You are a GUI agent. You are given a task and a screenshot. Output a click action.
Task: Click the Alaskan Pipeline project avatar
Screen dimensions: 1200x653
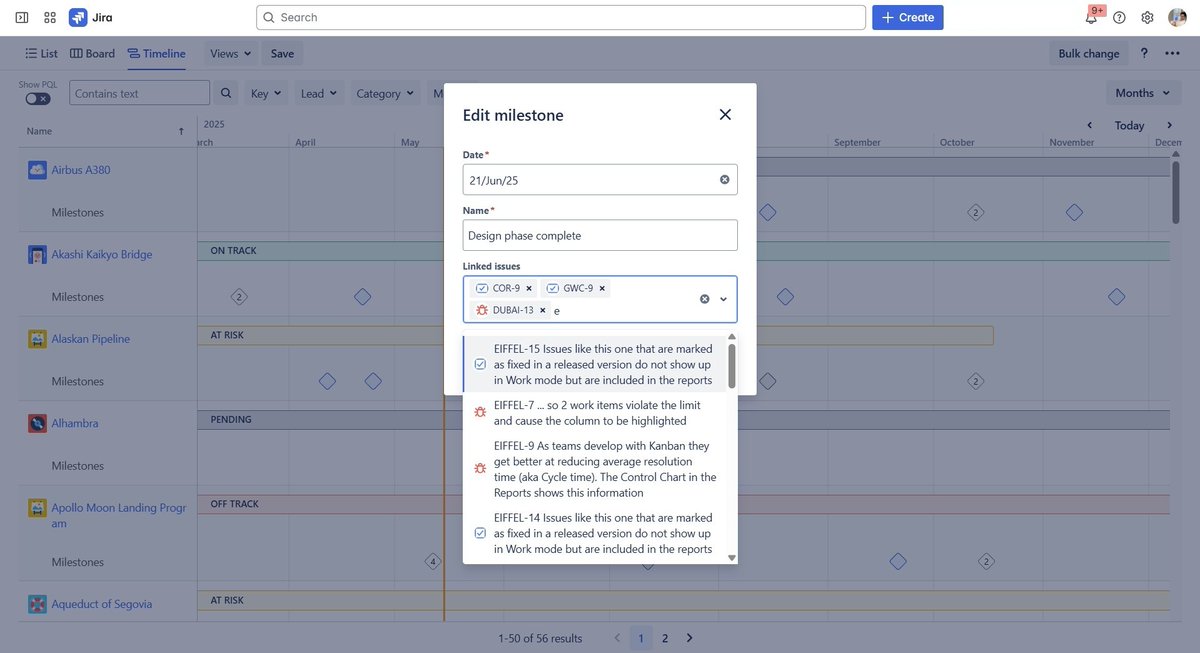[37, 339]
